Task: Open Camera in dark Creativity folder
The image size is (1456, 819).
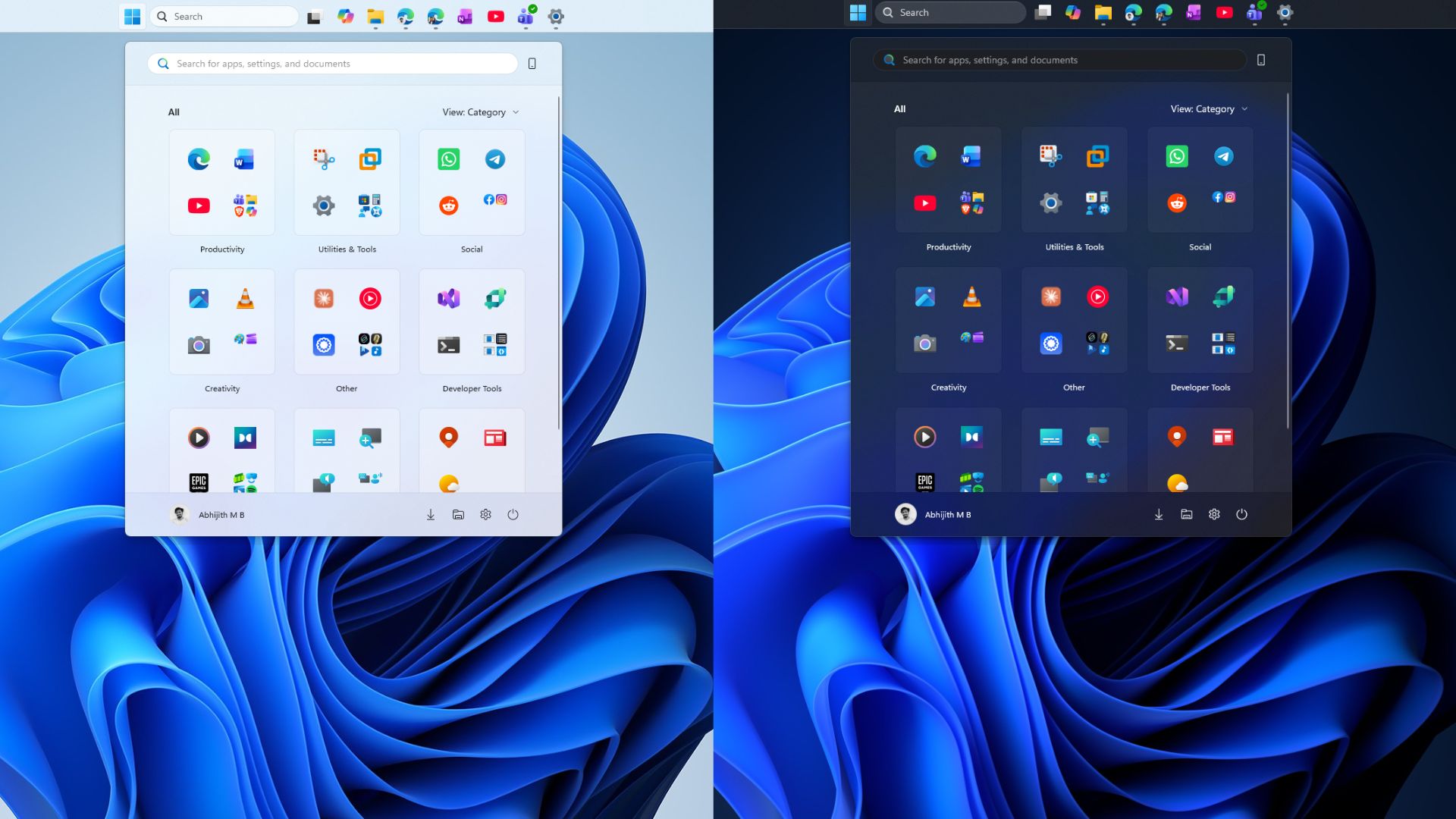Action: [x=925, y=344]
